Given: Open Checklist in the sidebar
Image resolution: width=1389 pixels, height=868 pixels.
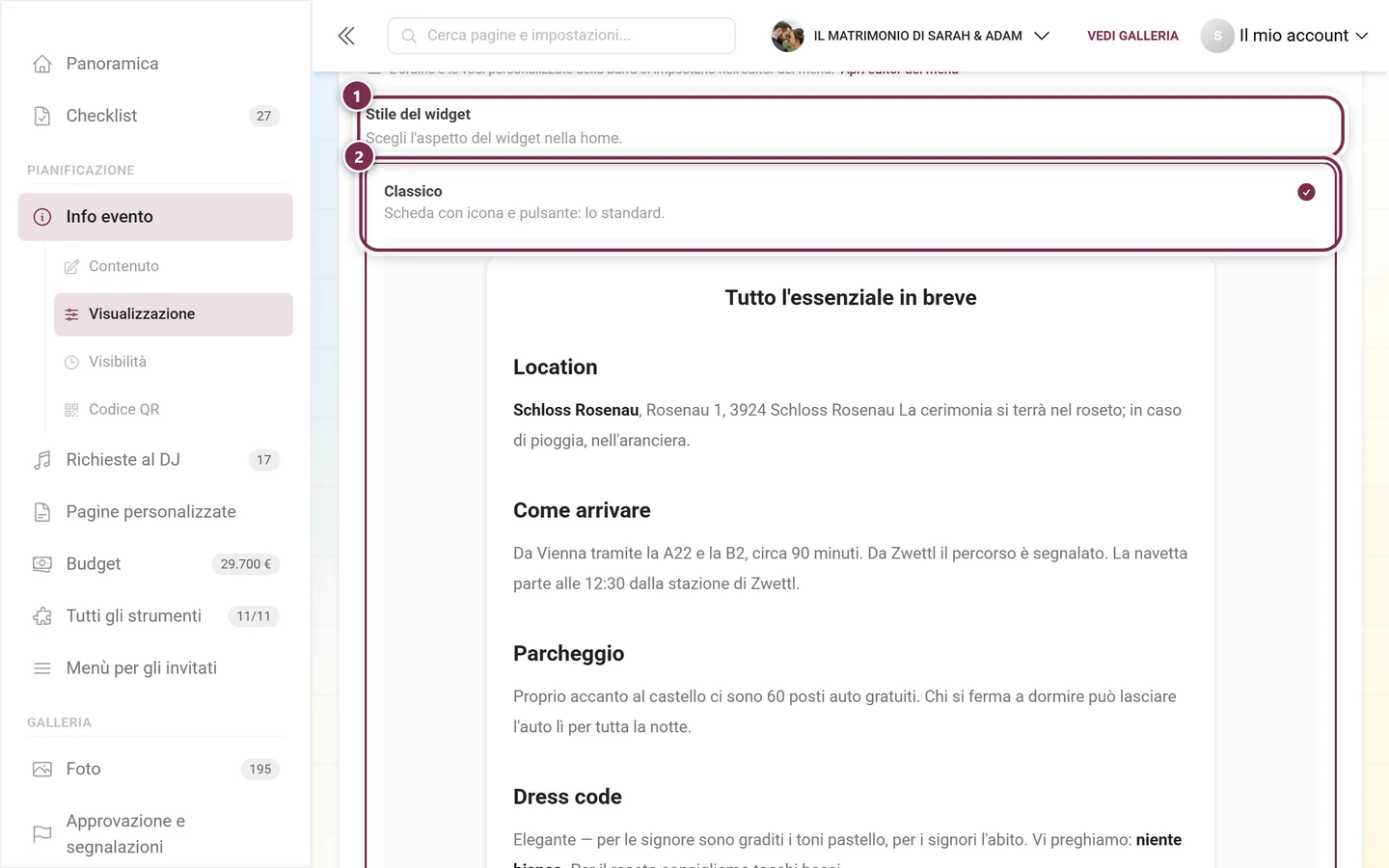Looking at the screenshot, I should pos(155,116).
